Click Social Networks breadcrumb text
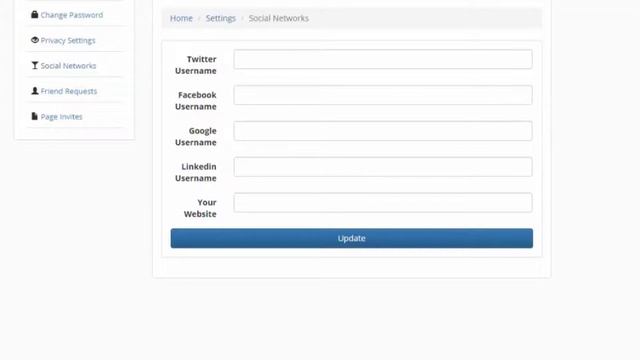The width and height of the screenshot is (640, 360). 279,18
